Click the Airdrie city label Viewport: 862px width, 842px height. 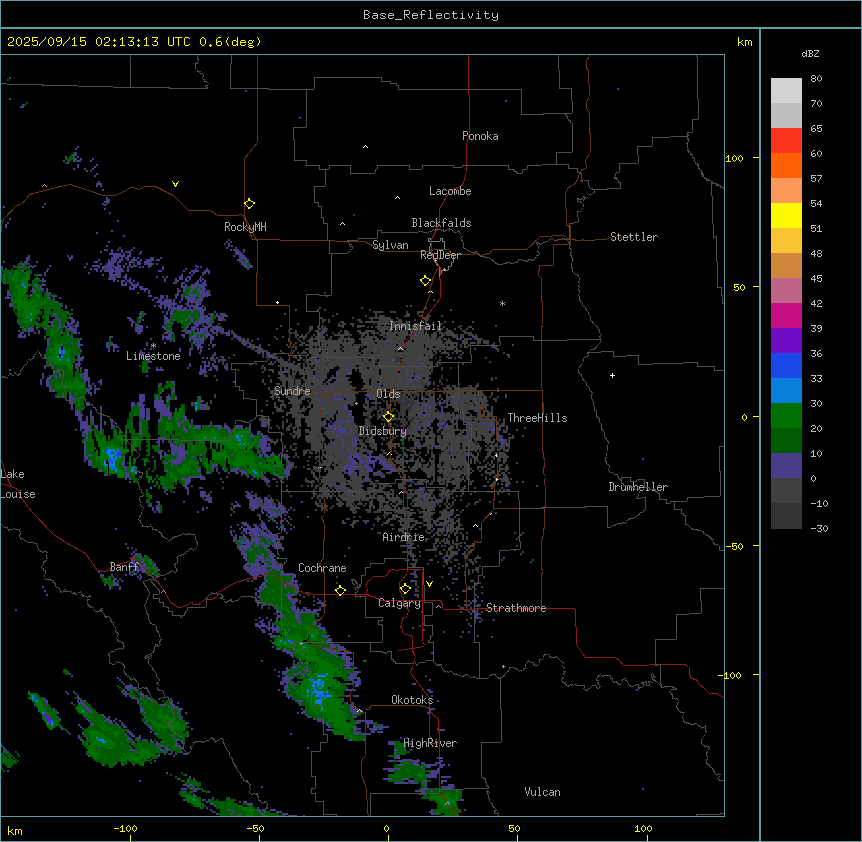pos(404,537)
